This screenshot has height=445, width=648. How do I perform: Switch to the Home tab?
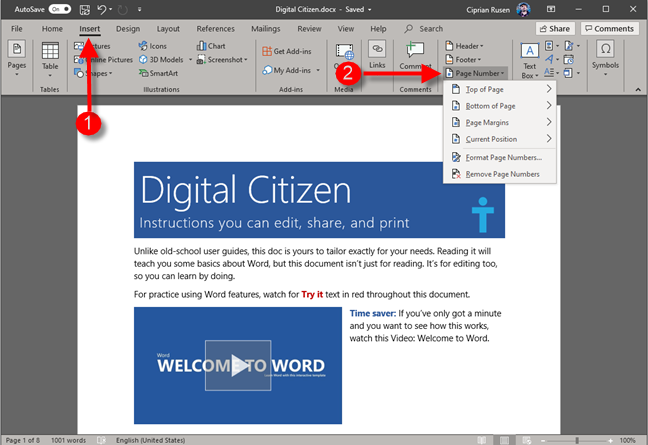tap(52, 29)
